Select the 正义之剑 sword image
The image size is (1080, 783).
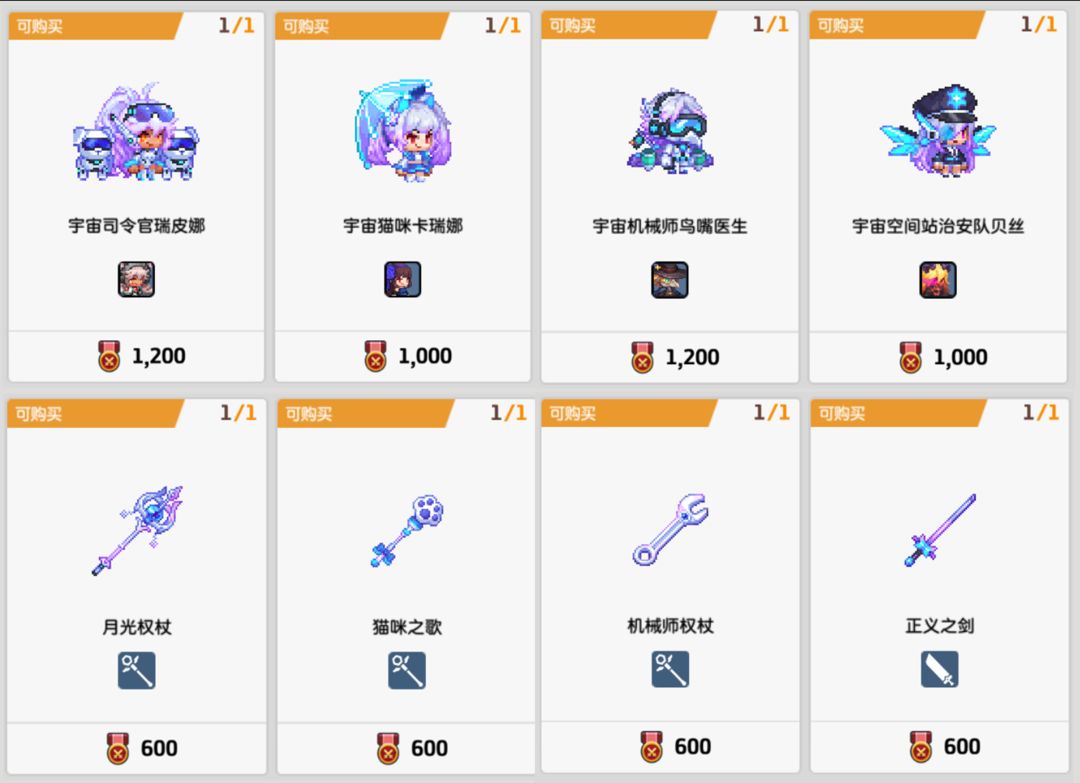[939, 530]
